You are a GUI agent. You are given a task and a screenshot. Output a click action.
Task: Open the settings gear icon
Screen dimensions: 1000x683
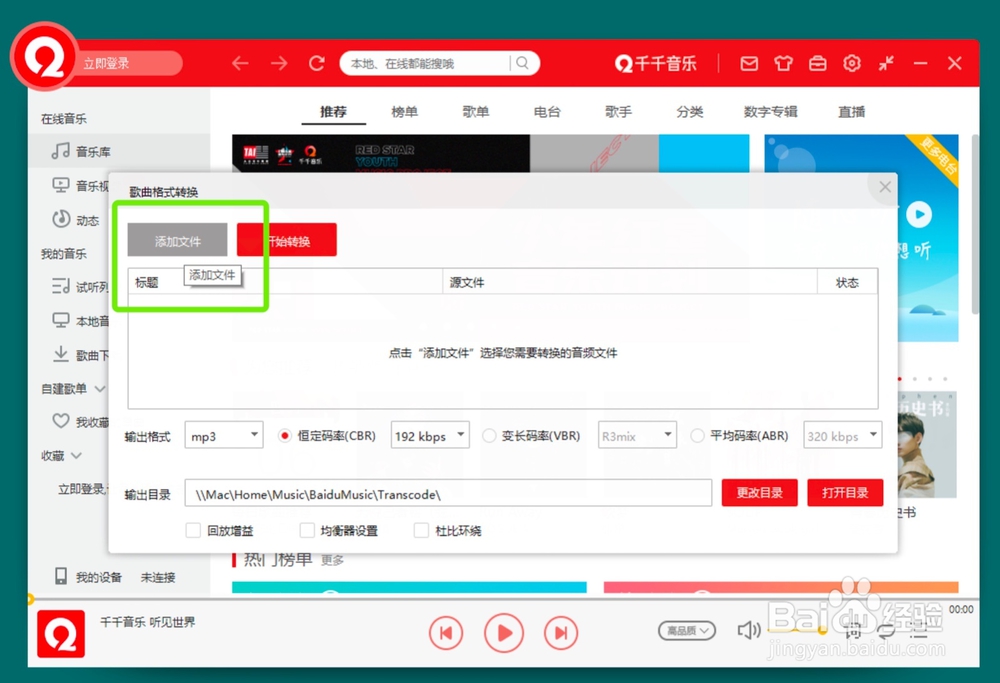pyautogui.click(x=852, y=63)
